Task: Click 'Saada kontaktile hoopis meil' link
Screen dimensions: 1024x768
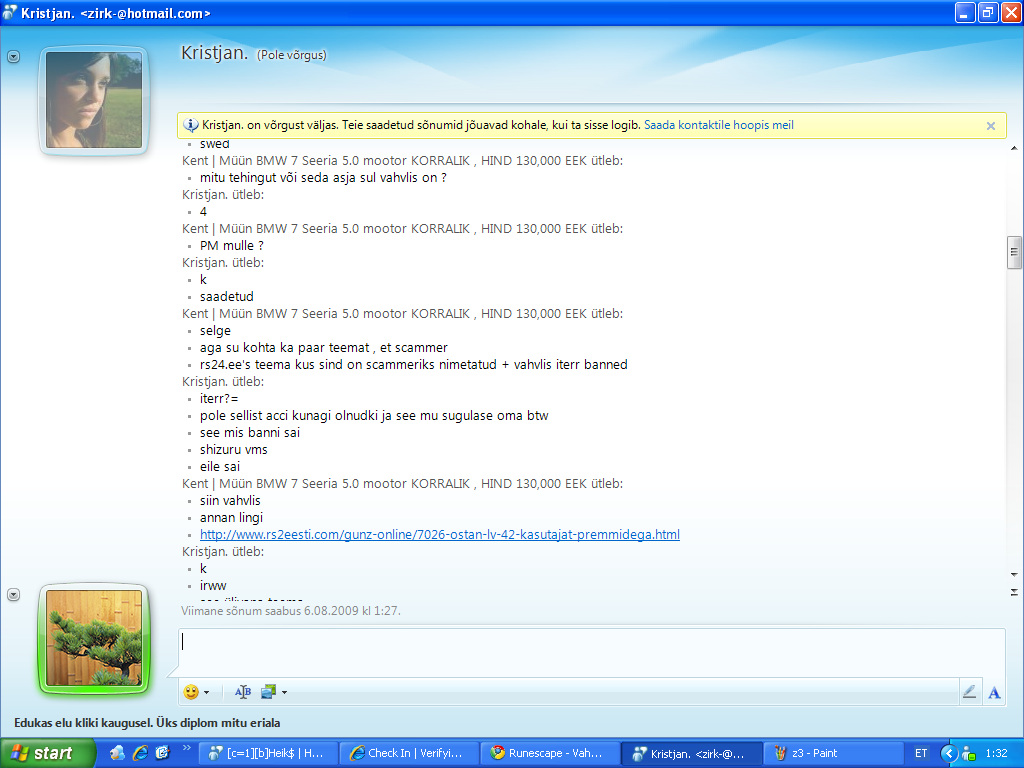Action: tap(718, 126)
